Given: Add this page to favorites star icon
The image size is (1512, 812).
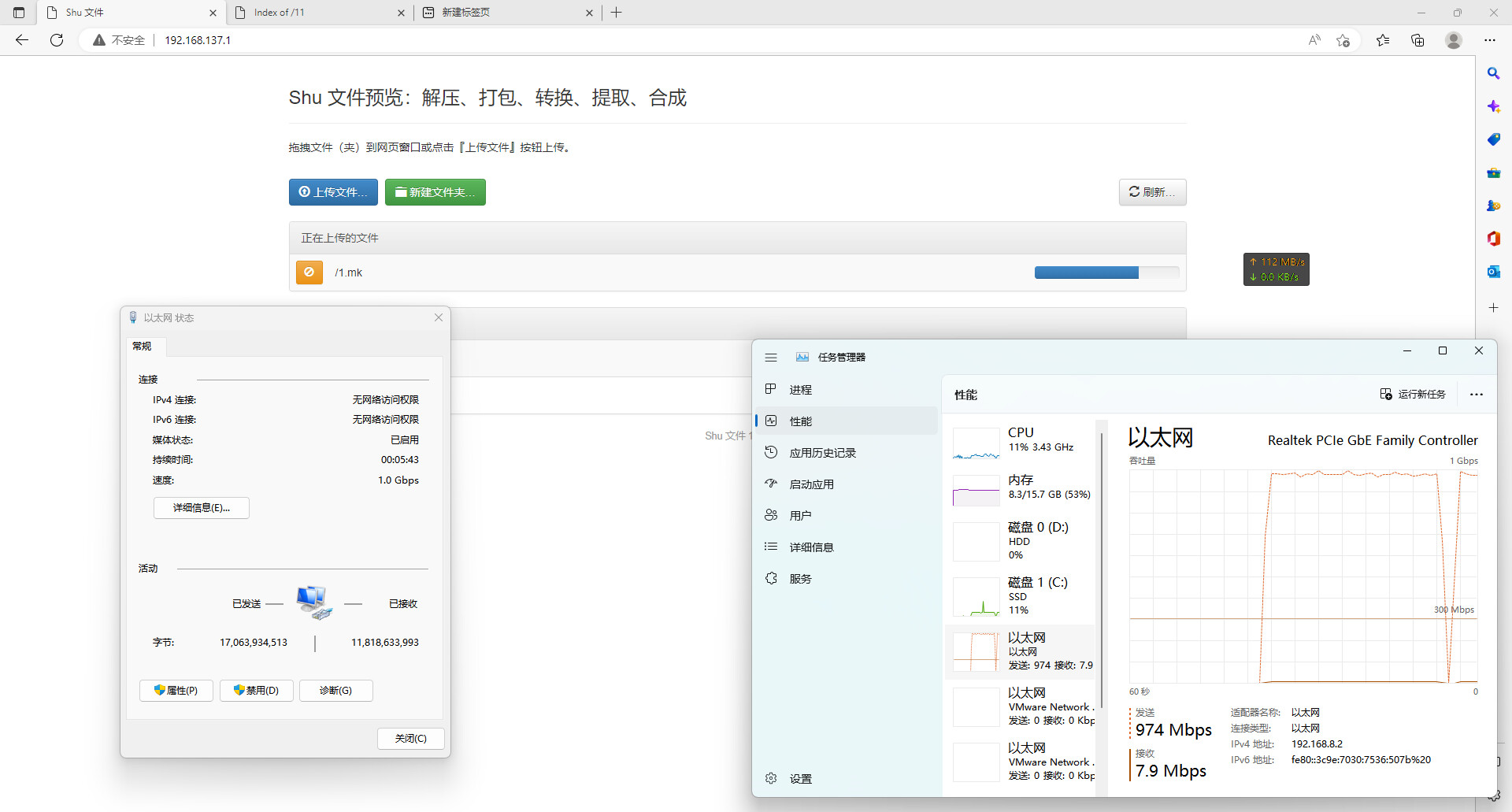Looking at the screenshot, I should click(x=1343, y=40).
